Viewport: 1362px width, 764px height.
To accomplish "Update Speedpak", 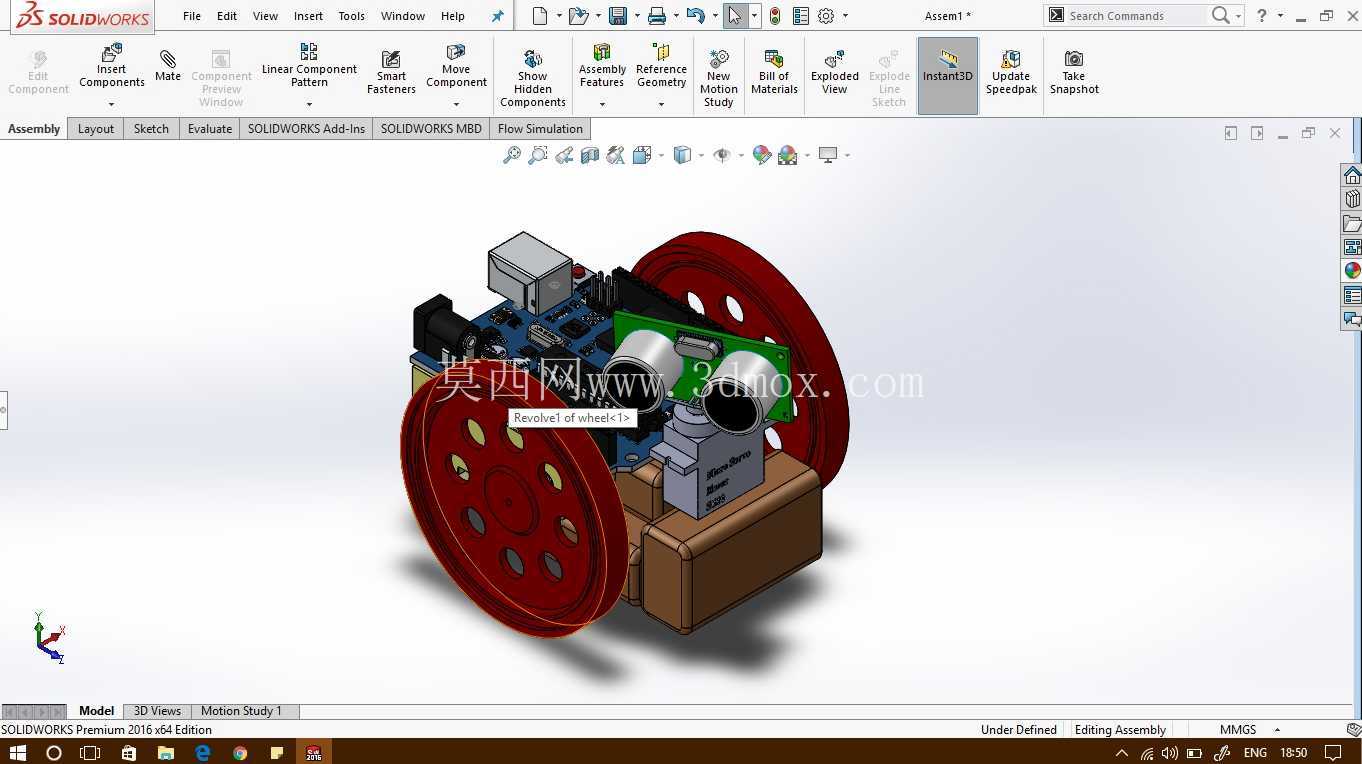I will click(1011, 72).
